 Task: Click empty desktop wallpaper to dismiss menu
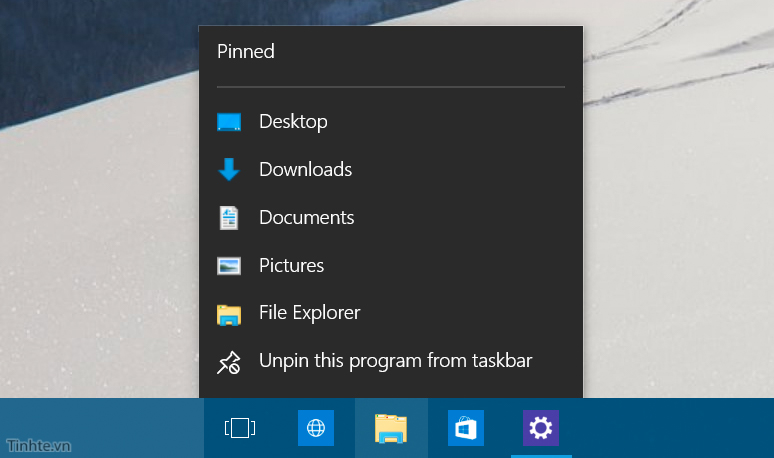(680, 250)
